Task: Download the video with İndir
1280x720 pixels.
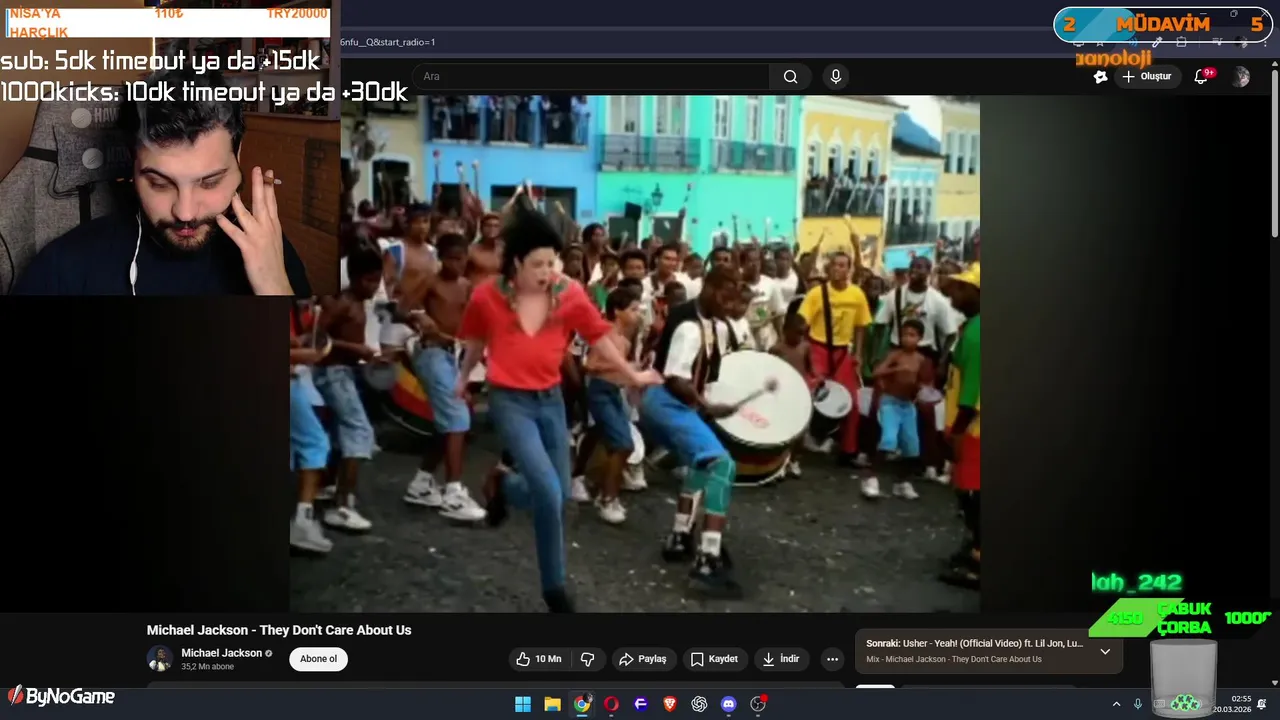Action: (781, 659)
